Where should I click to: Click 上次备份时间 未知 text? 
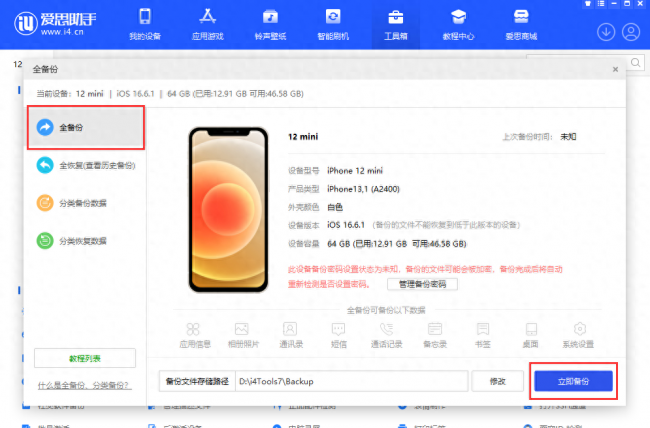coord(539,137)
